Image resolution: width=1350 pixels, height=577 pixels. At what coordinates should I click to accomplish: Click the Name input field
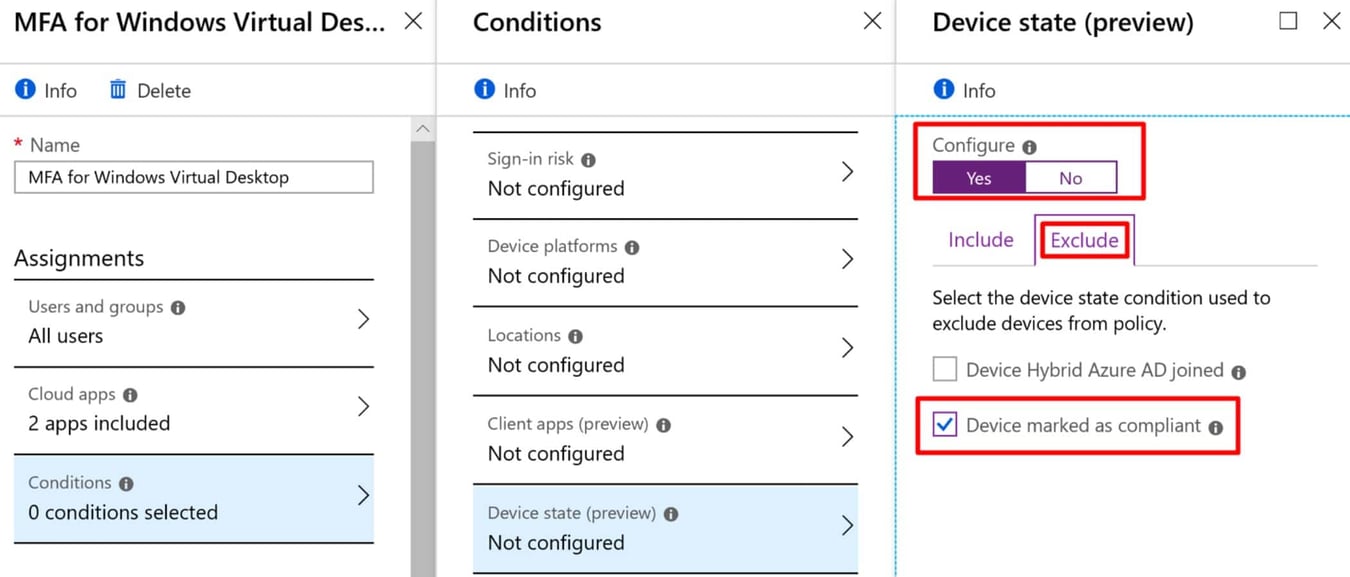pyautogui.click(x=193, y=177)
